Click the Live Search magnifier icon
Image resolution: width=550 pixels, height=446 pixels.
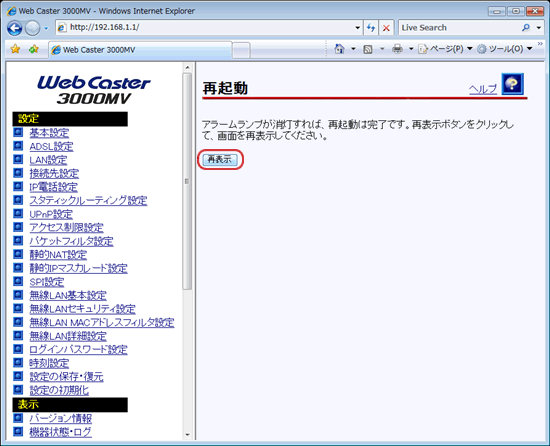(x=526, y=28)
